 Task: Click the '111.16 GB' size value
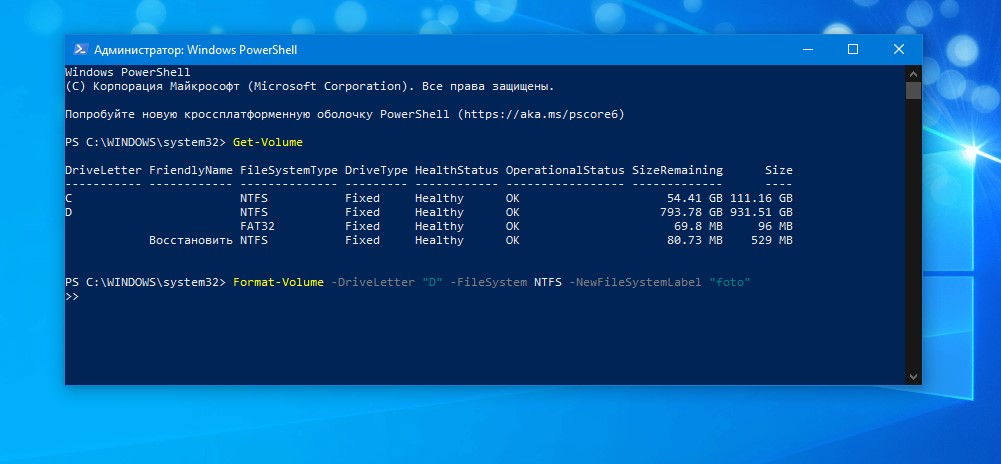(x=762, y=198)
